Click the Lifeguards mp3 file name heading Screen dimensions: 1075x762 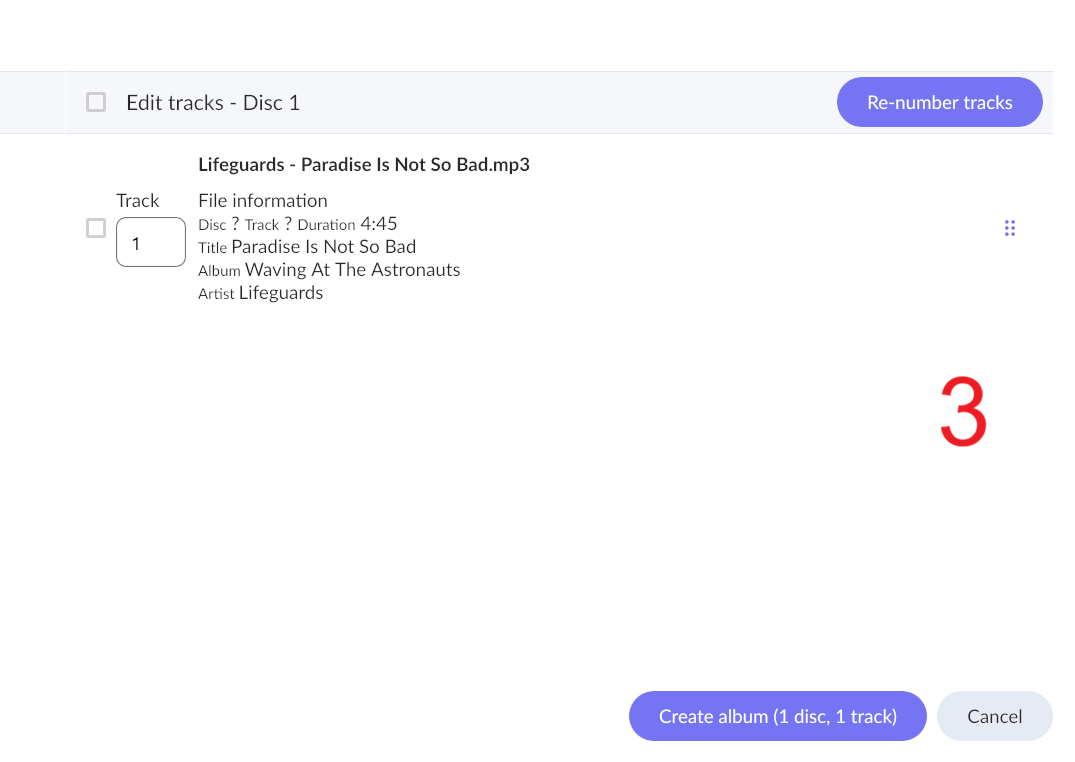(364, 165)
